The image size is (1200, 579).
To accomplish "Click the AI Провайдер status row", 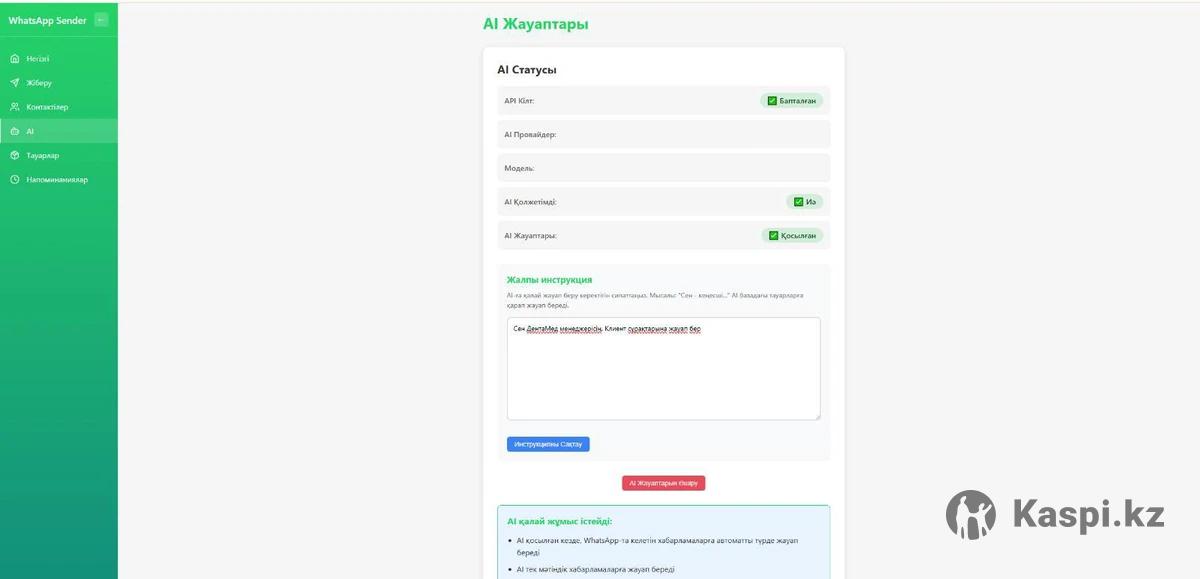I will [663, 134].
